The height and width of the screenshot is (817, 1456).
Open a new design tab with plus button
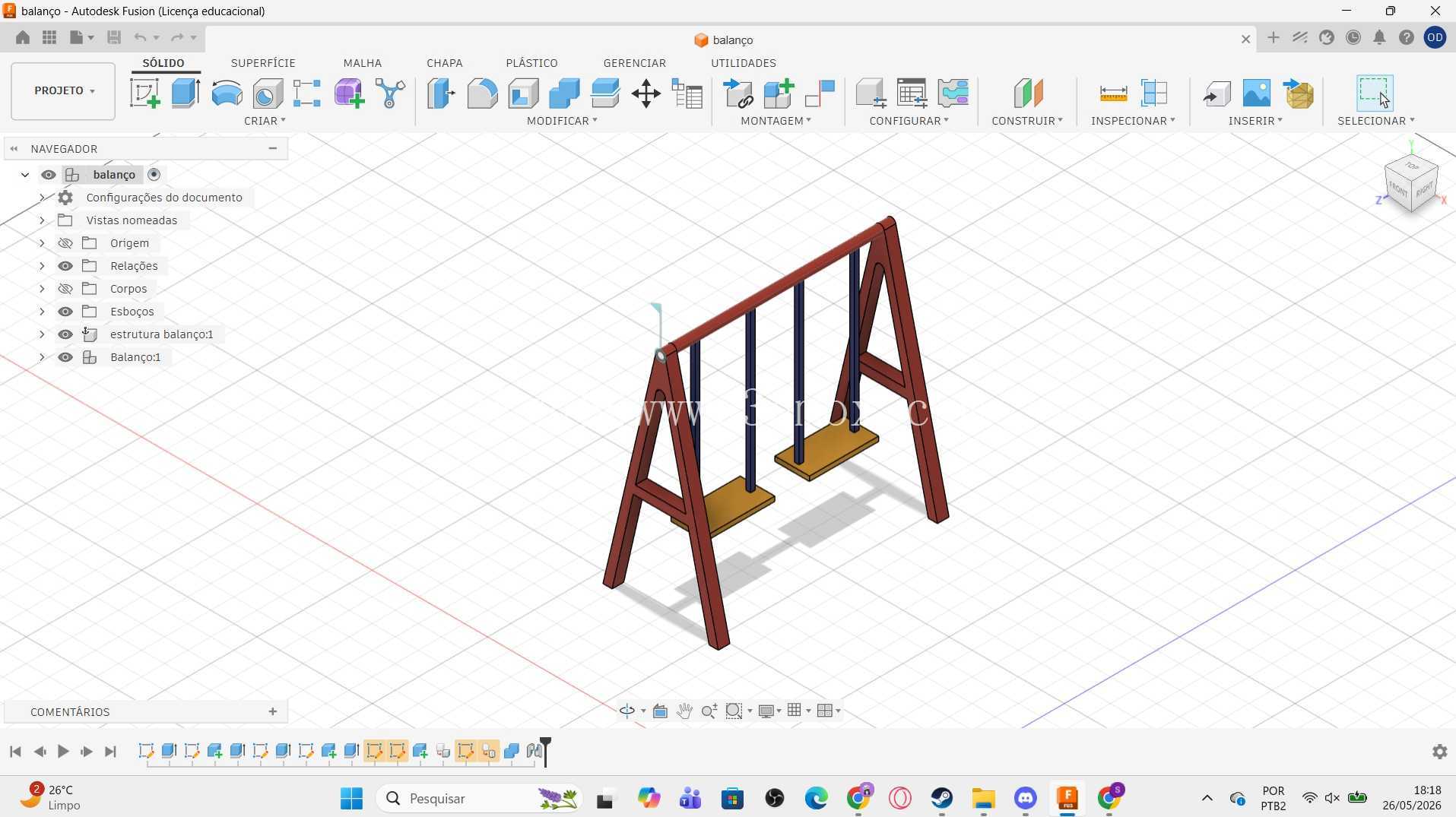click(1273, 37)
